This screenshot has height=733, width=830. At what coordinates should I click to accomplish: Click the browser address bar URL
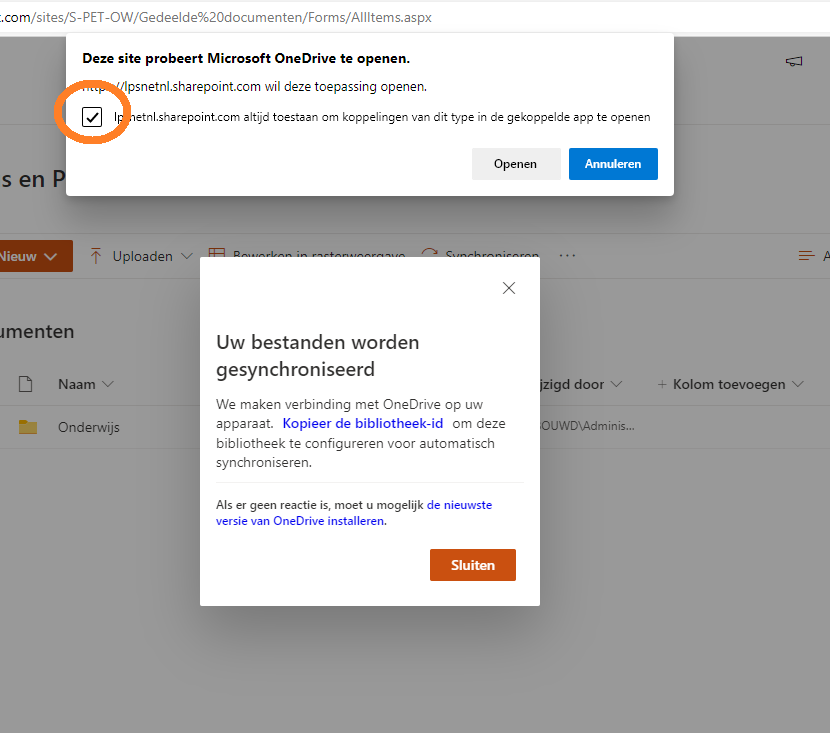pos(220,17)
